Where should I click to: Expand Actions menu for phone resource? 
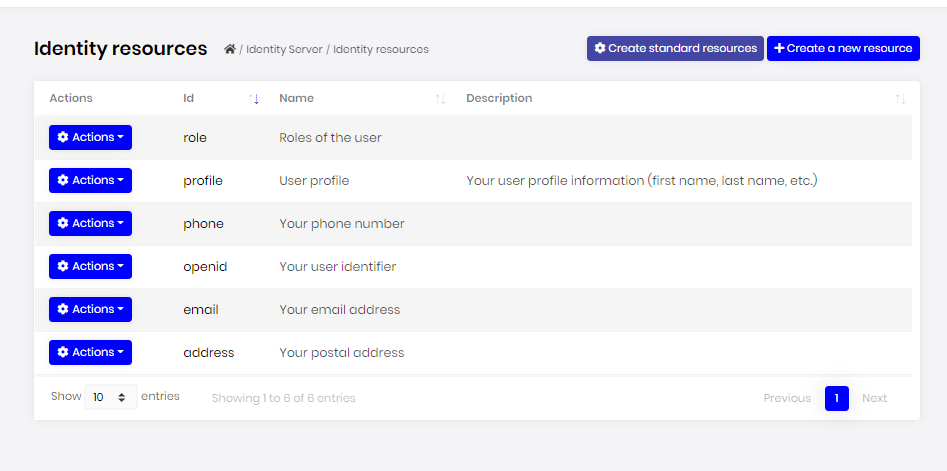click(90, 223)
